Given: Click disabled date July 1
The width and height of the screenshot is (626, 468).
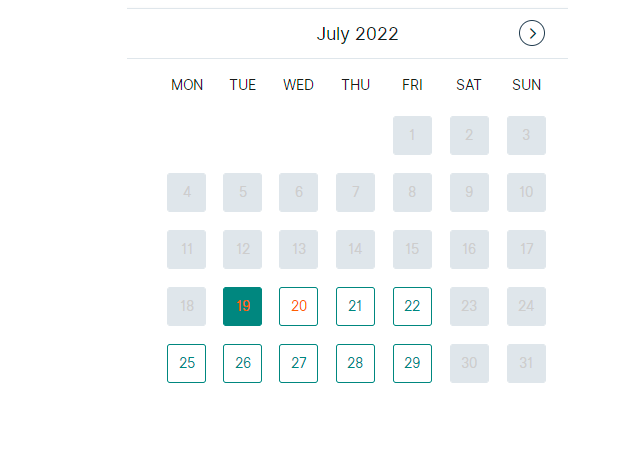Looking at the screenshot, I should [x=412, y=135].
